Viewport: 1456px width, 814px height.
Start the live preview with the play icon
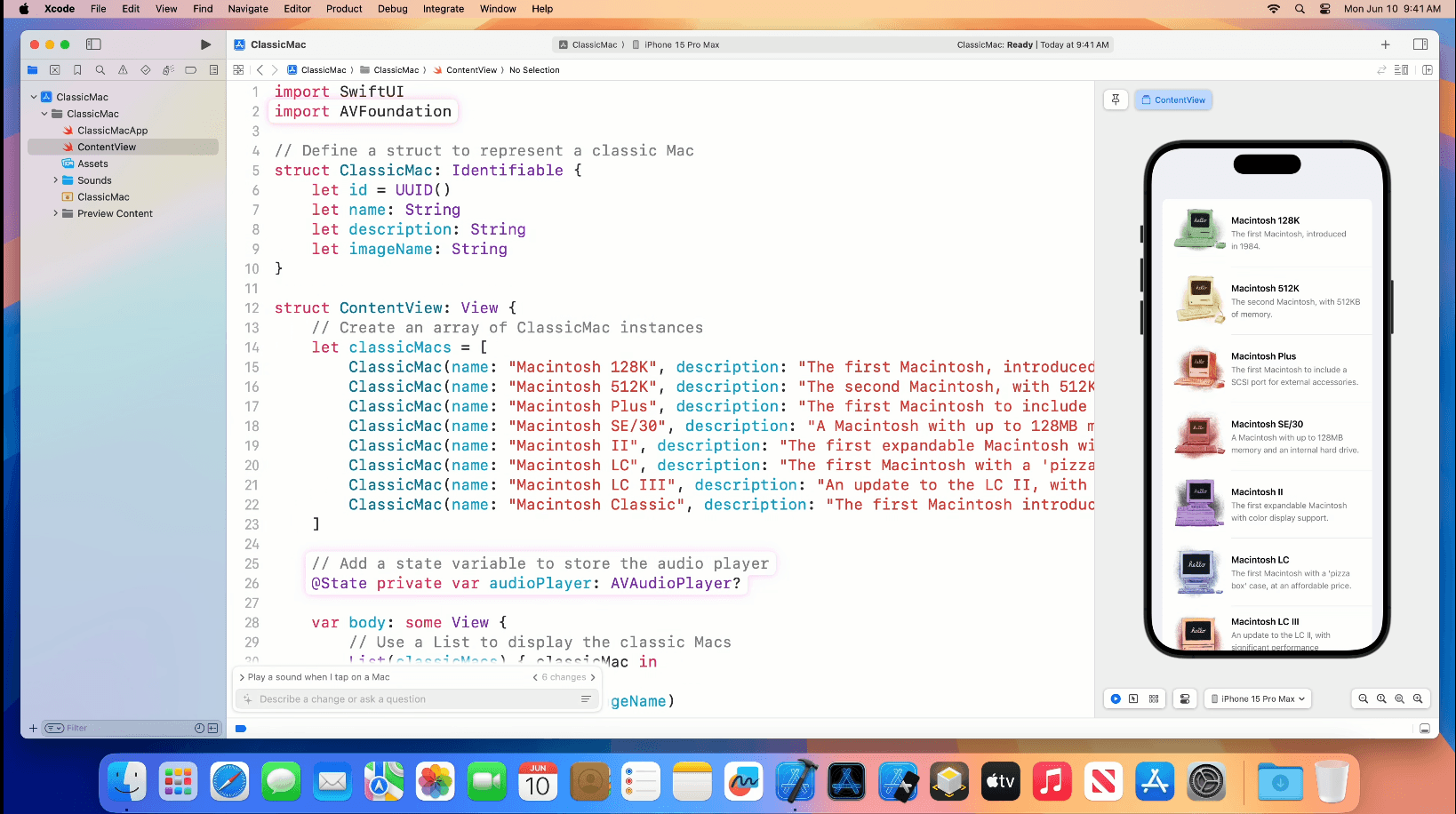click(1116, 698)
